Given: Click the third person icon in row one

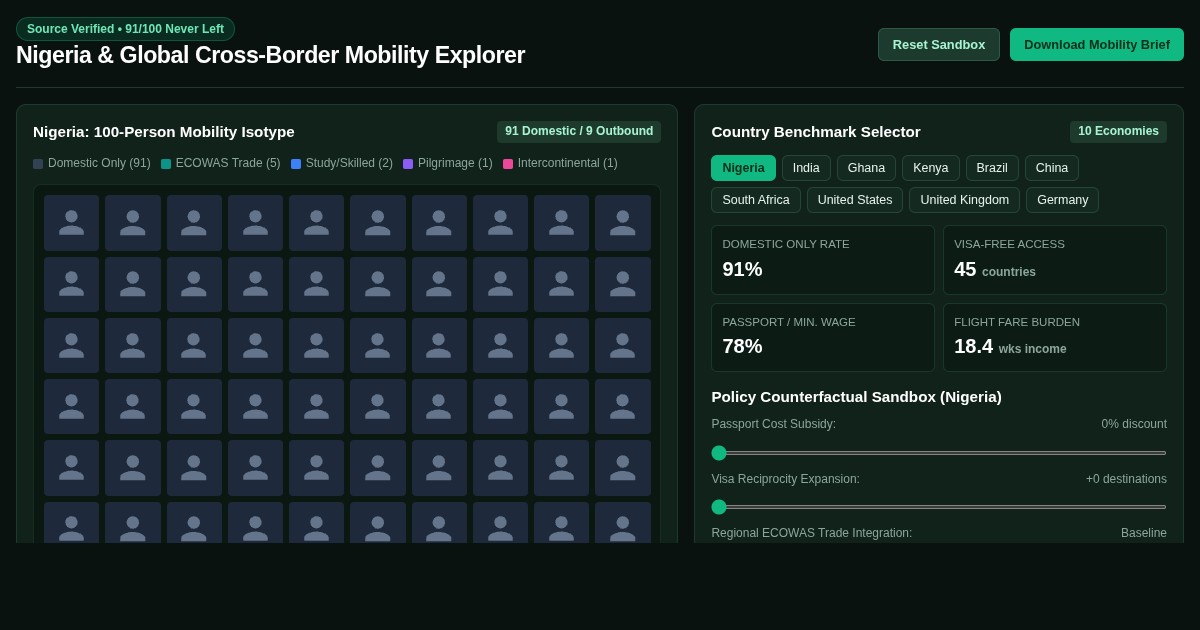Looking at the screenshot, I should tap(194, 223).
